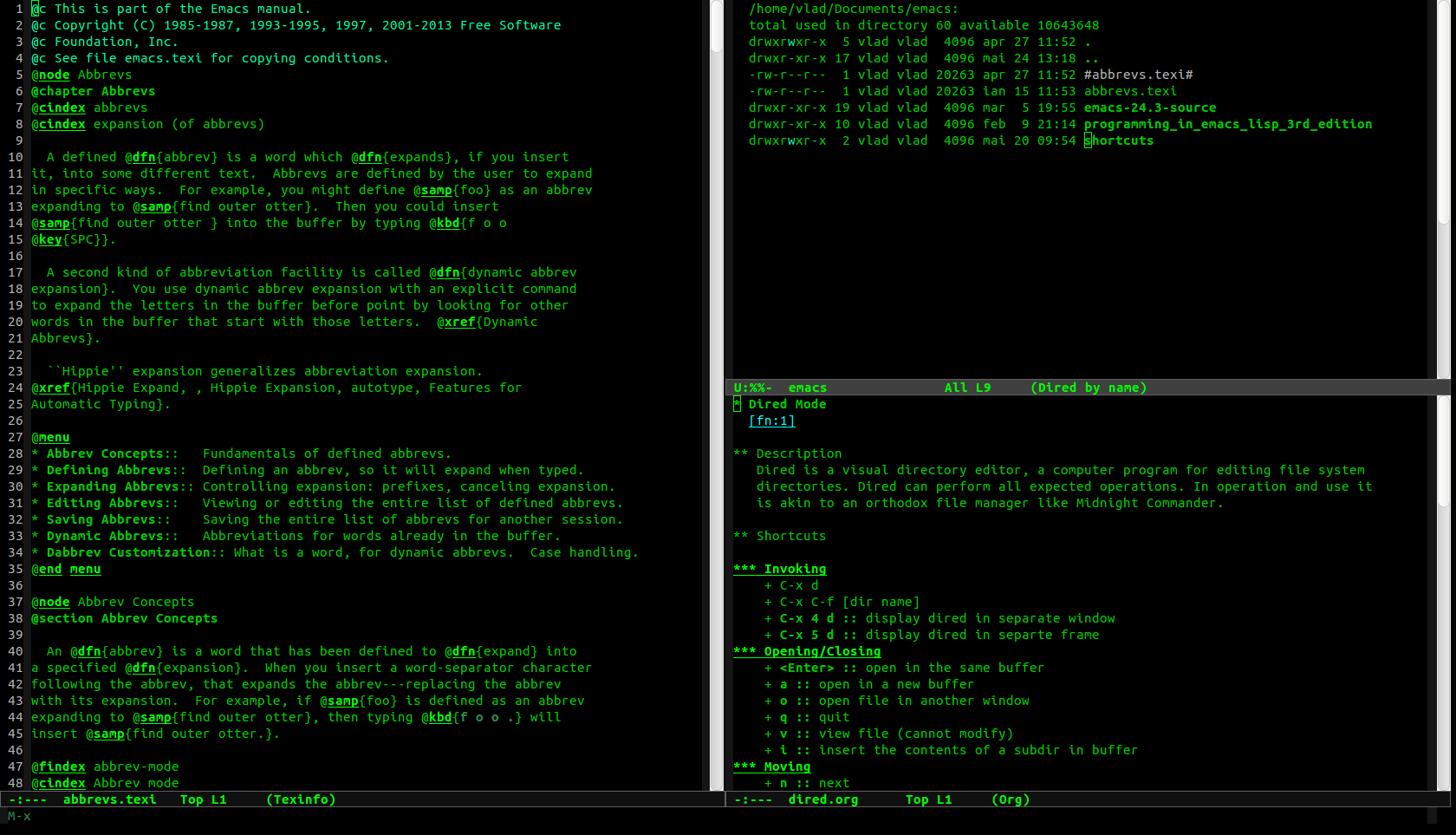Image resolution: width=1456 pixels, height=835 pixels.
Task: Click '@section Abbrev Concepts' text
Action: [124, 618]
